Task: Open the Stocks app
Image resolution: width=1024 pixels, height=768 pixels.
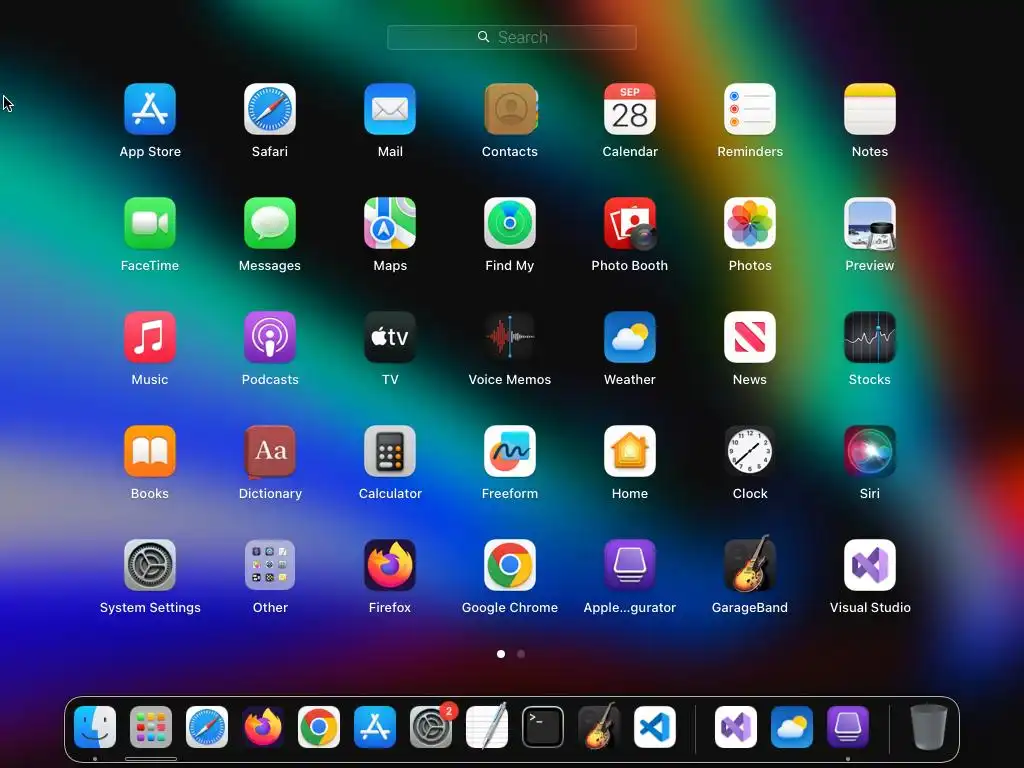Action: [870, 337]
